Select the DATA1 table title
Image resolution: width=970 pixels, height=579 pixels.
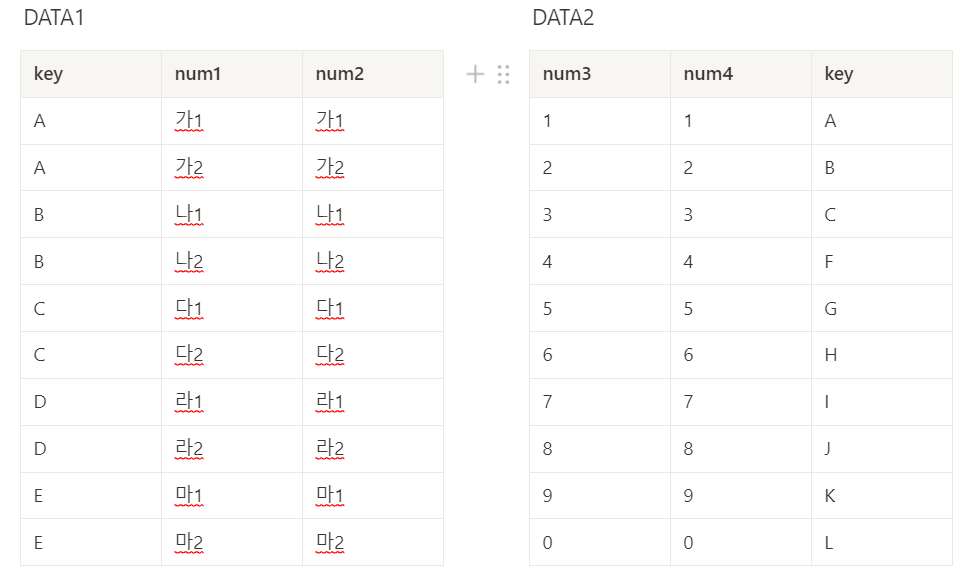coord(53,18)
